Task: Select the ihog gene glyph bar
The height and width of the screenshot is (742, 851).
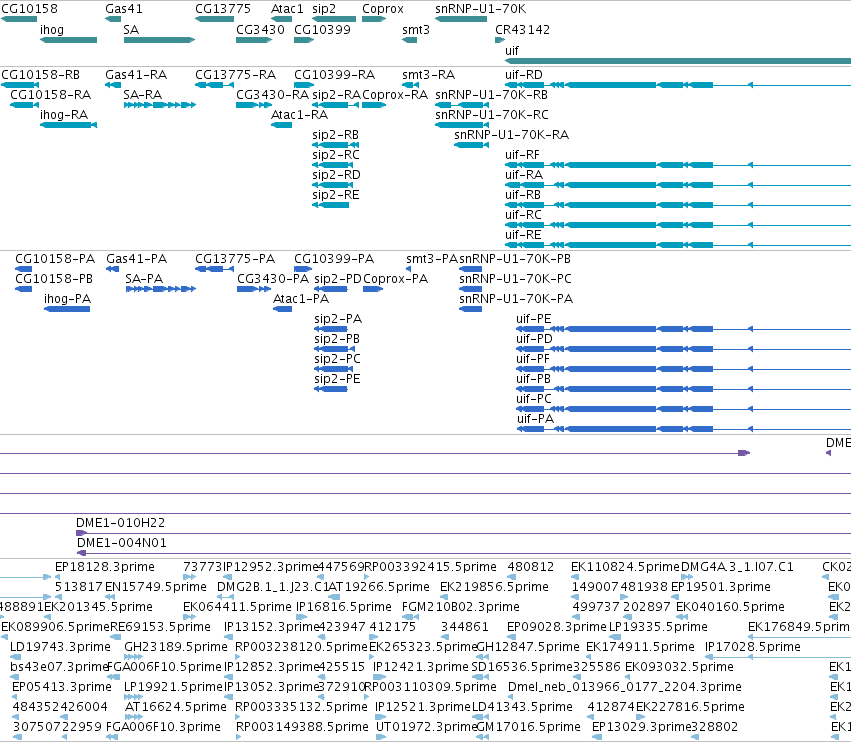Action: click(x=68, y=40)
